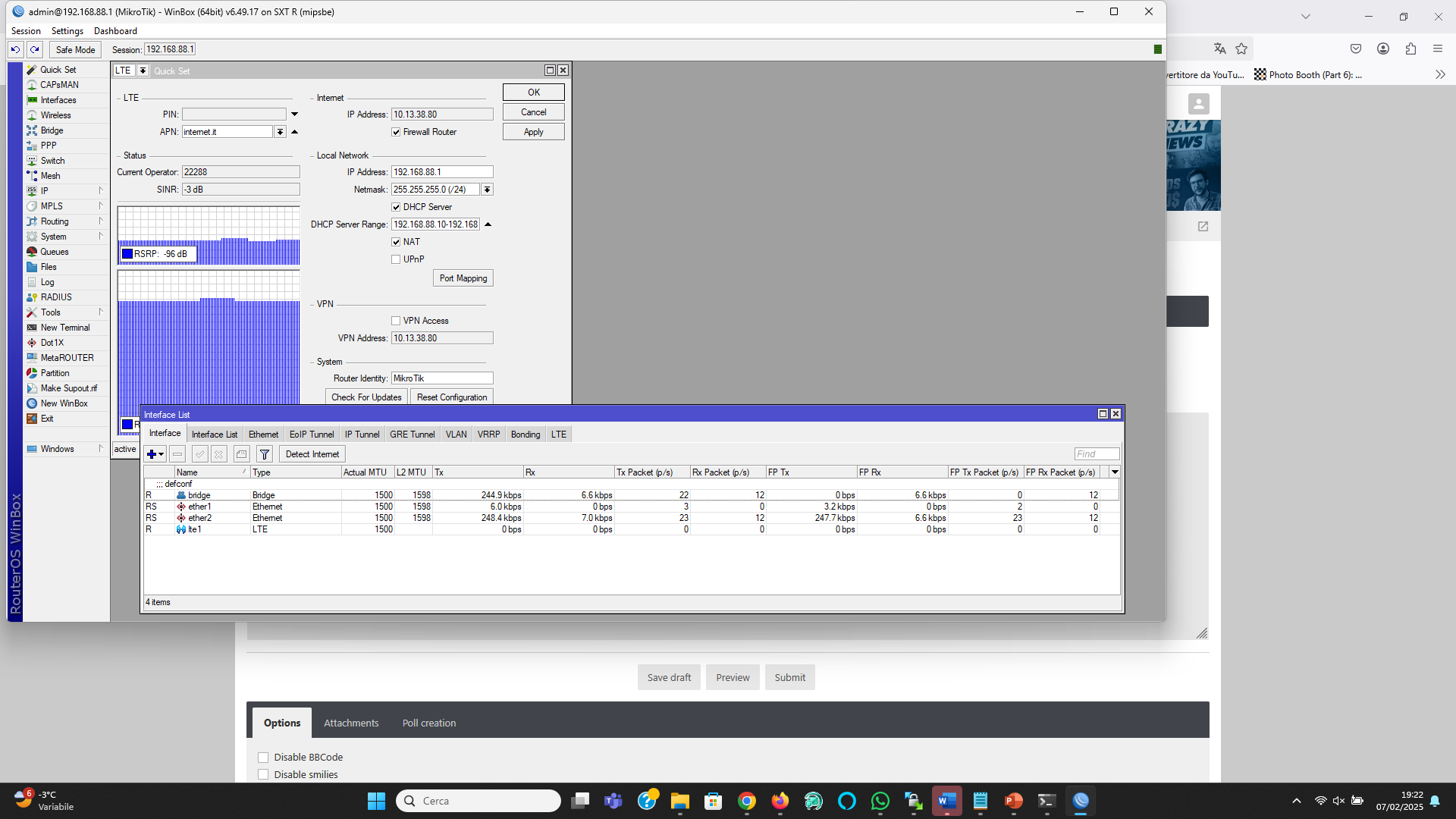This screenshot has height=819, width=1456.
Task: Open RADIUS in the sidebar
Action: [56, 297]
